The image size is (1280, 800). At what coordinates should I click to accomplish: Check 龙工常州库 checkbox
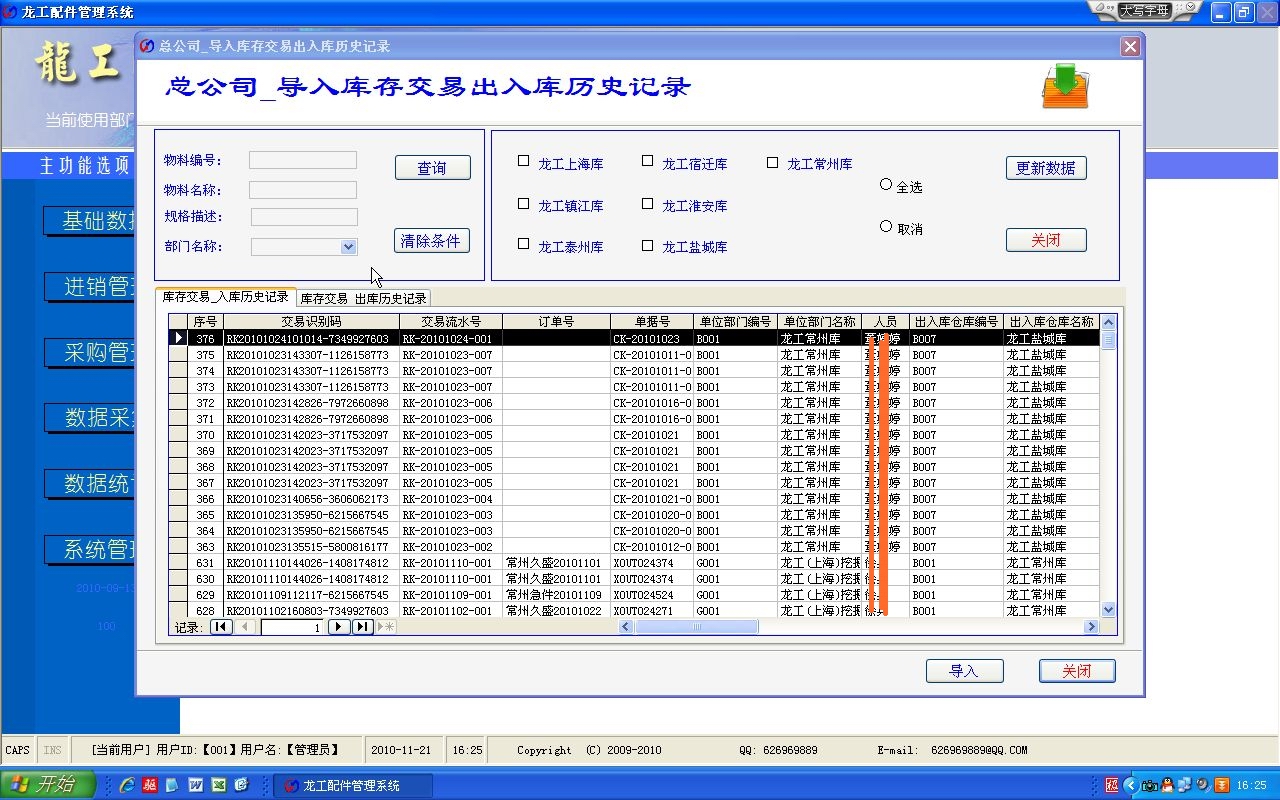click(772, 161)
